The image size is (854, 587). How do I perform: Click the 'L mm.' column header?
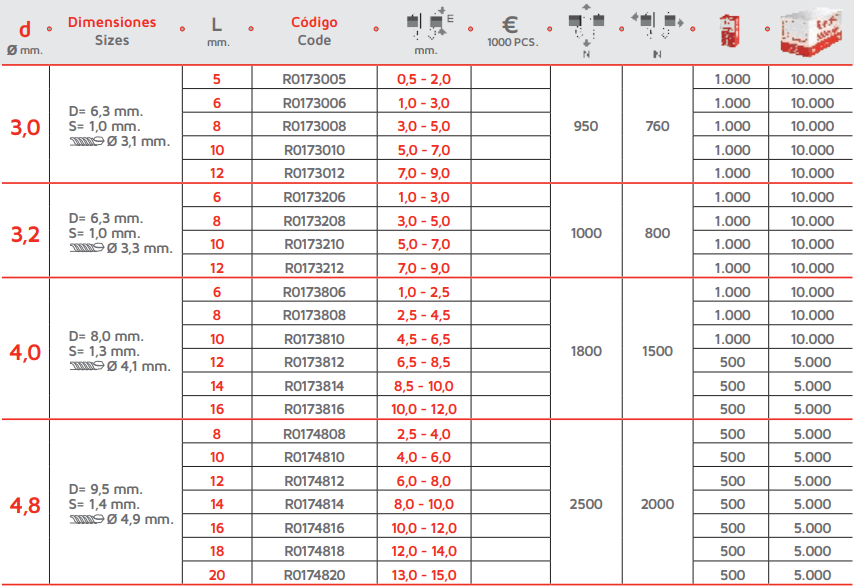click(217, 31)
